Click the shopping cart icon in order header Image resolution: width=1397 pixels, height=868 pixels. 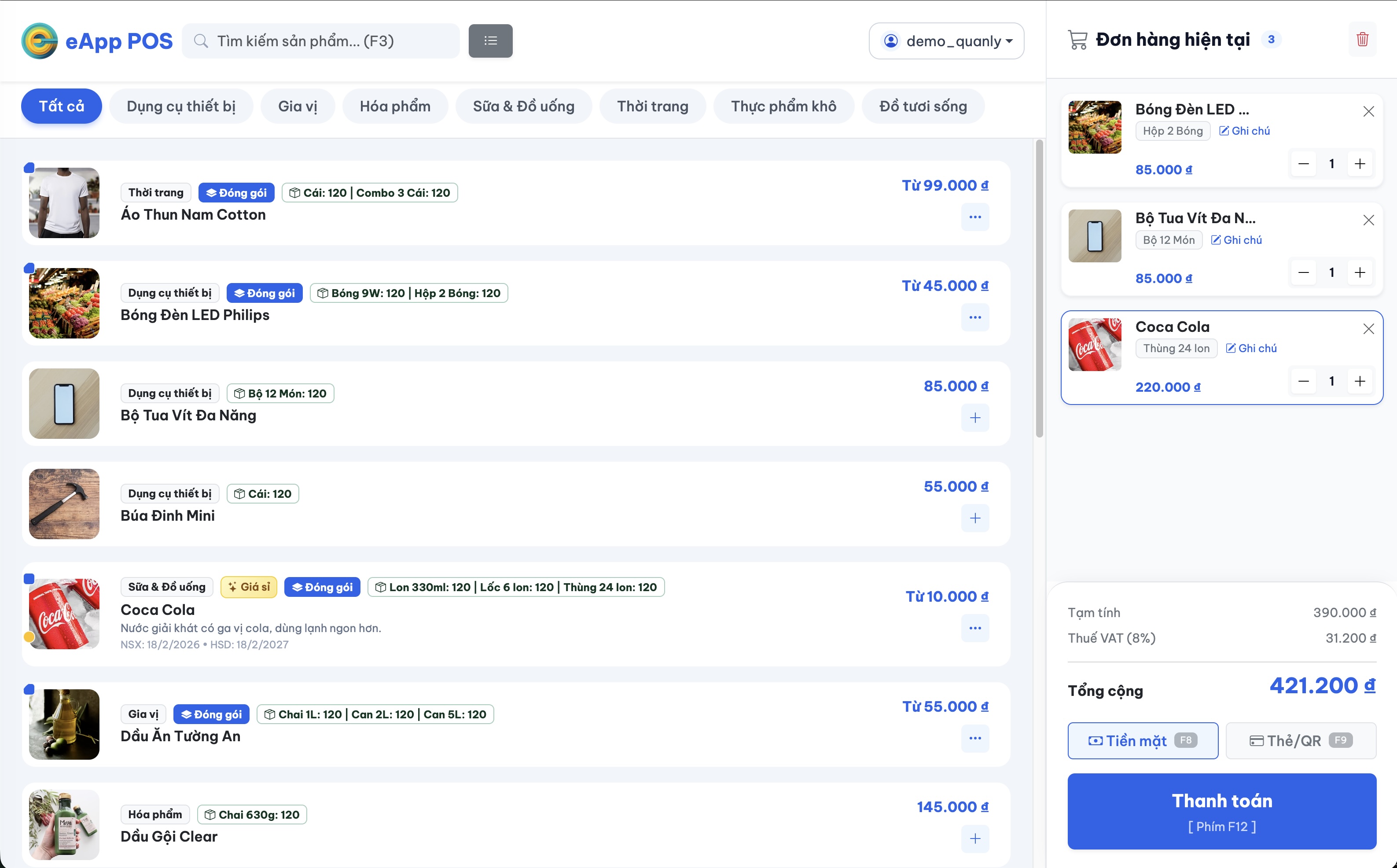click(x=1077, y=40)
